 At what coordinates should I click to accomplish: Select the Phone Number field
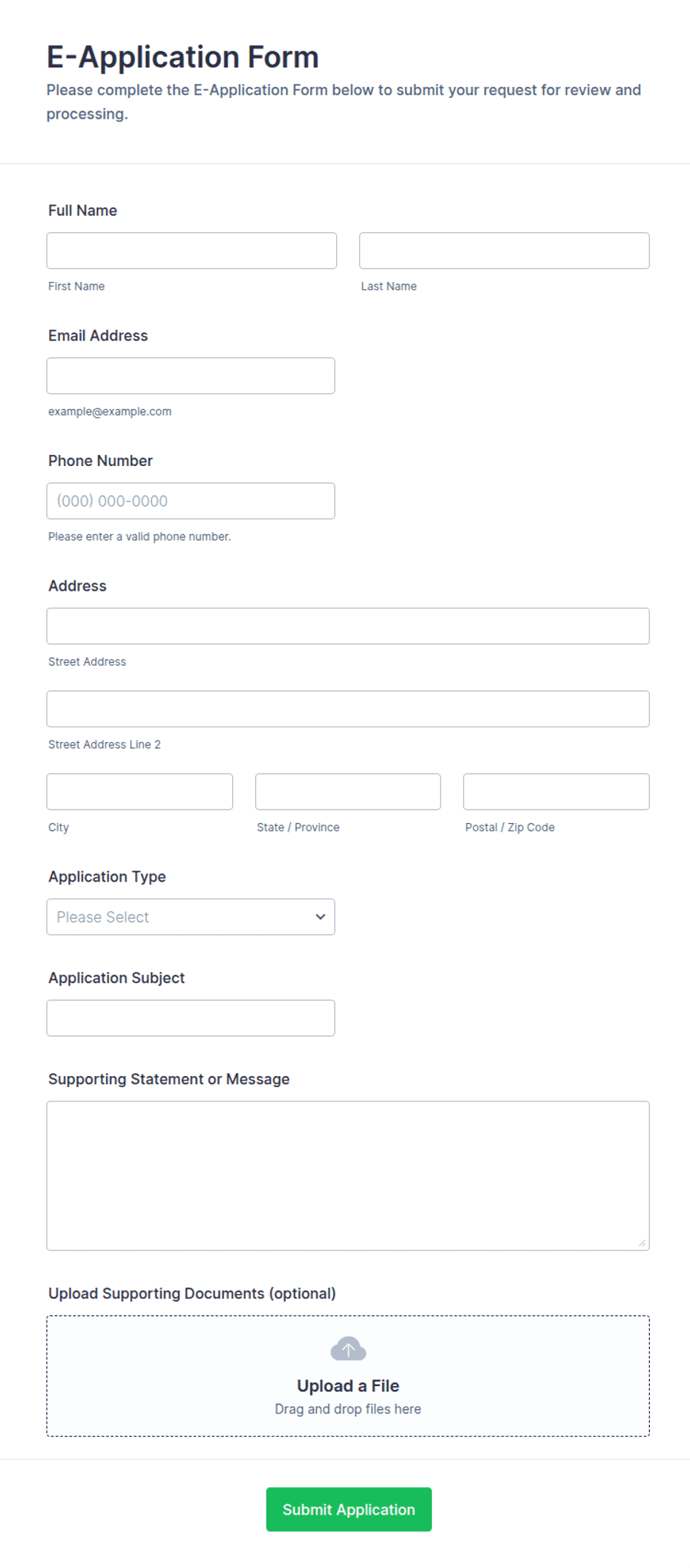(191, 501)
